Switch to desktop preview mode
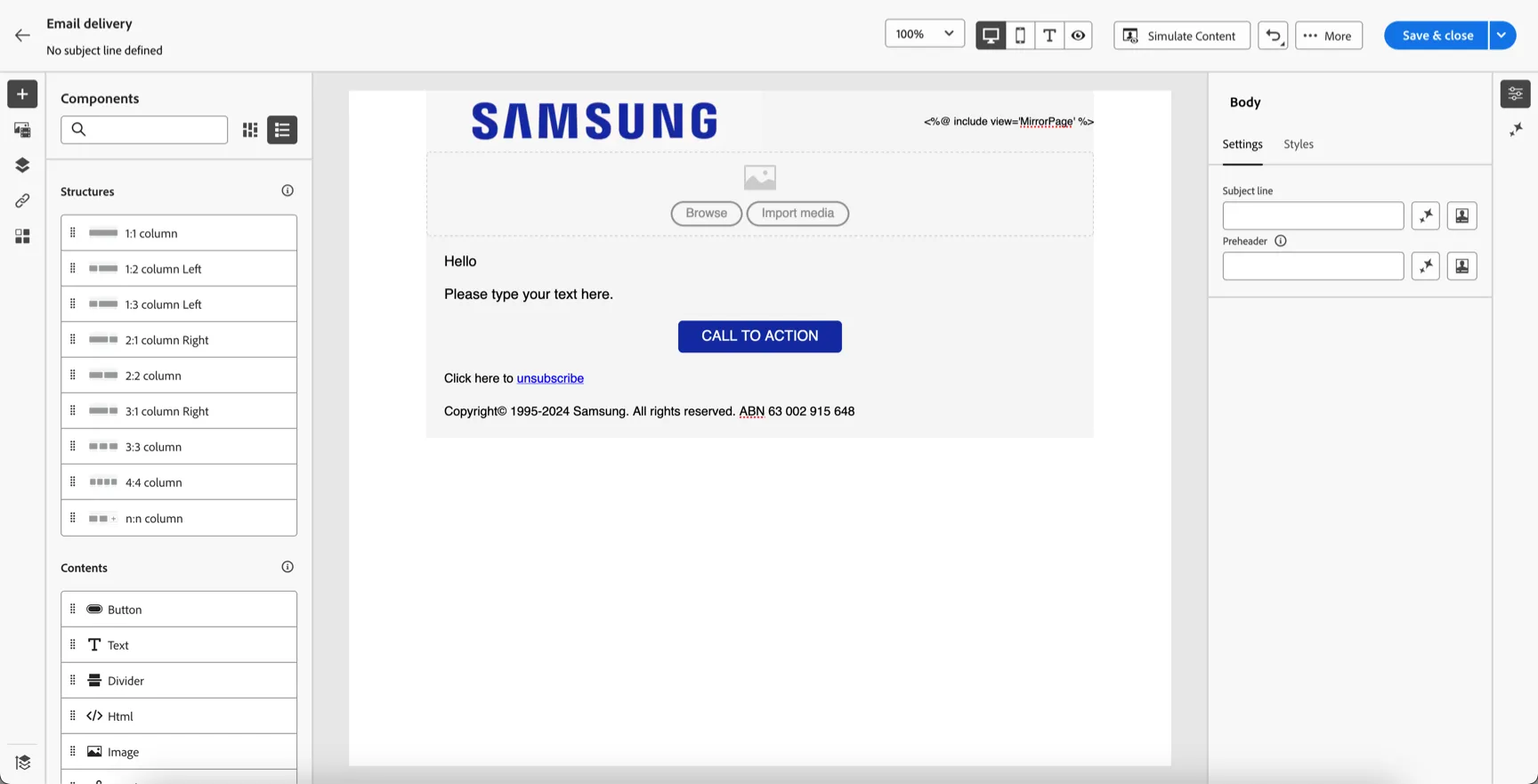Image resolution: width=1538 pixels, height=784 pixels. pyautogui.click(x=991, y=36)
